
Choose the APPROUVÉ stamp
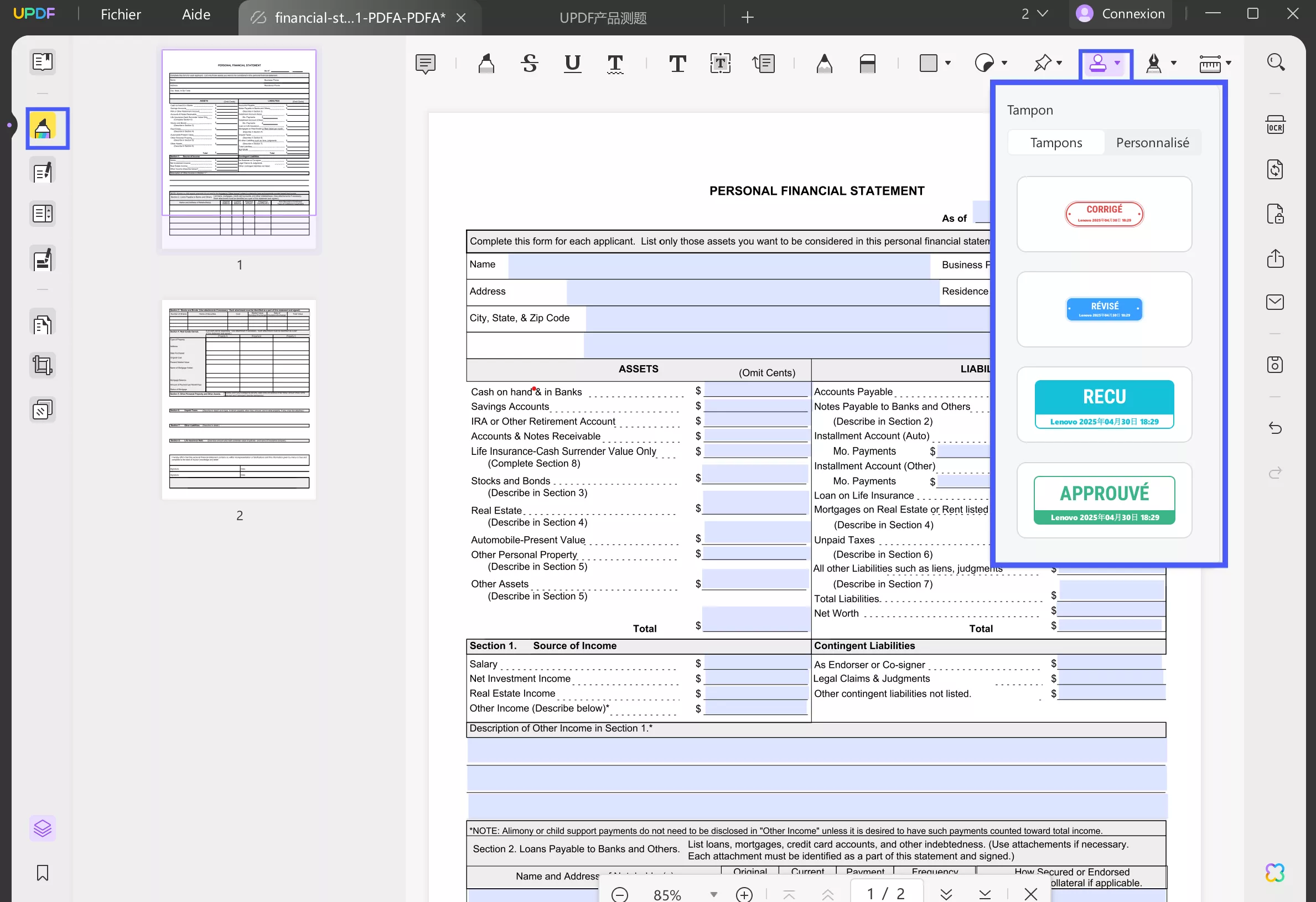tap(1104, 500)
